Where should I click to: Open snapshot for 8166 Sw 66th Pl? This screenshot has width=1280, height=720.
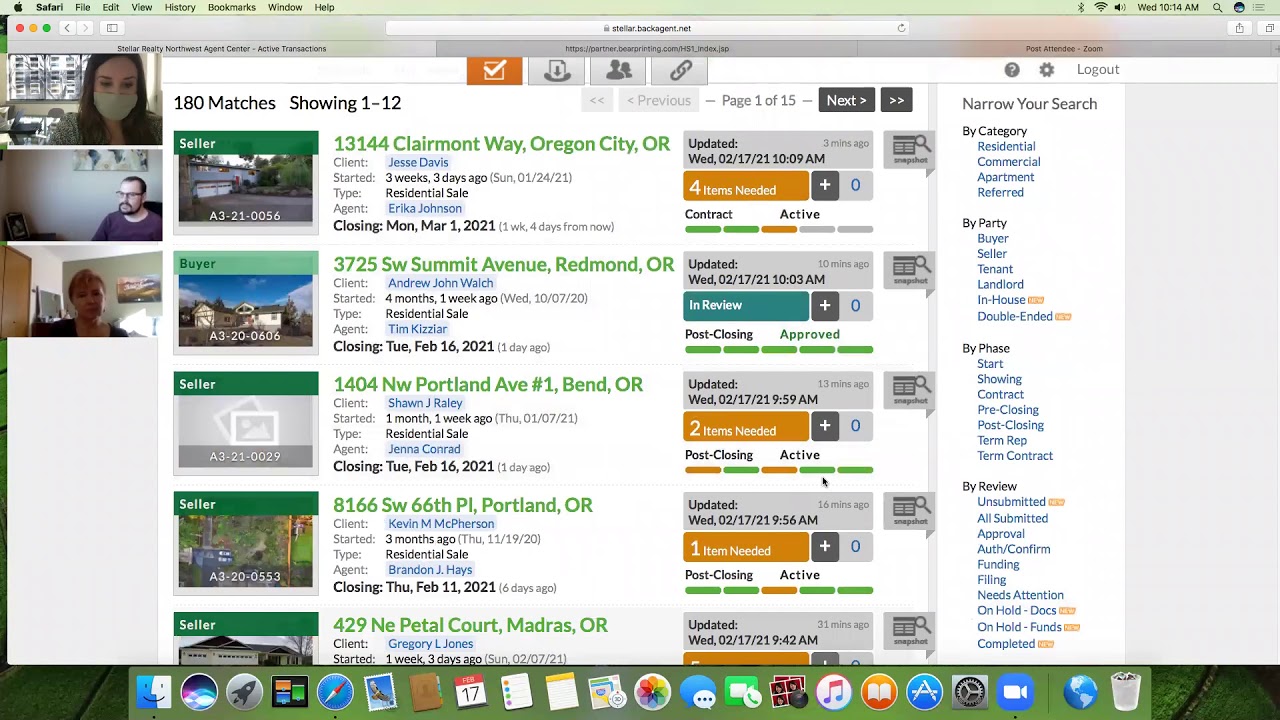910,511
